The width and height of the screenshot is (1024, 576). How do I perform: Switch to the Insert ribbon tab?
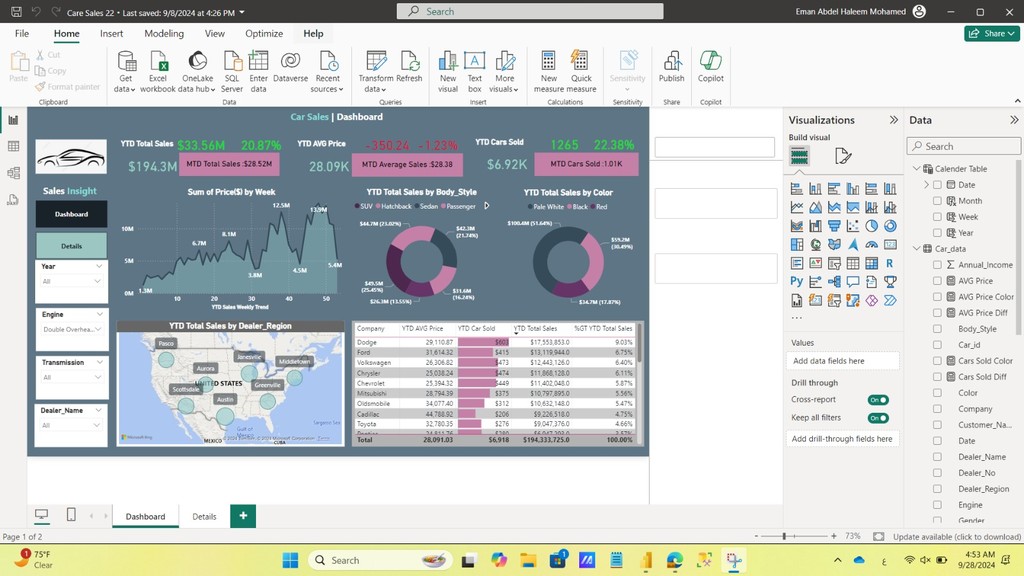[x=111, y=33]
